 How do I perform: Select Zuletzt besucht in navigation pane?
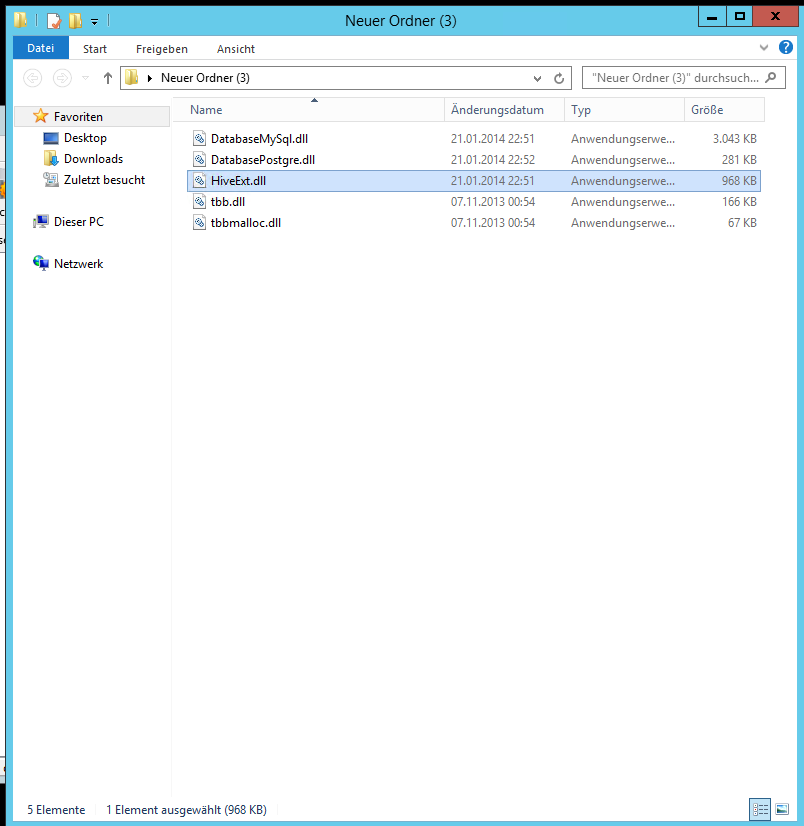click(x=104, y=180)
